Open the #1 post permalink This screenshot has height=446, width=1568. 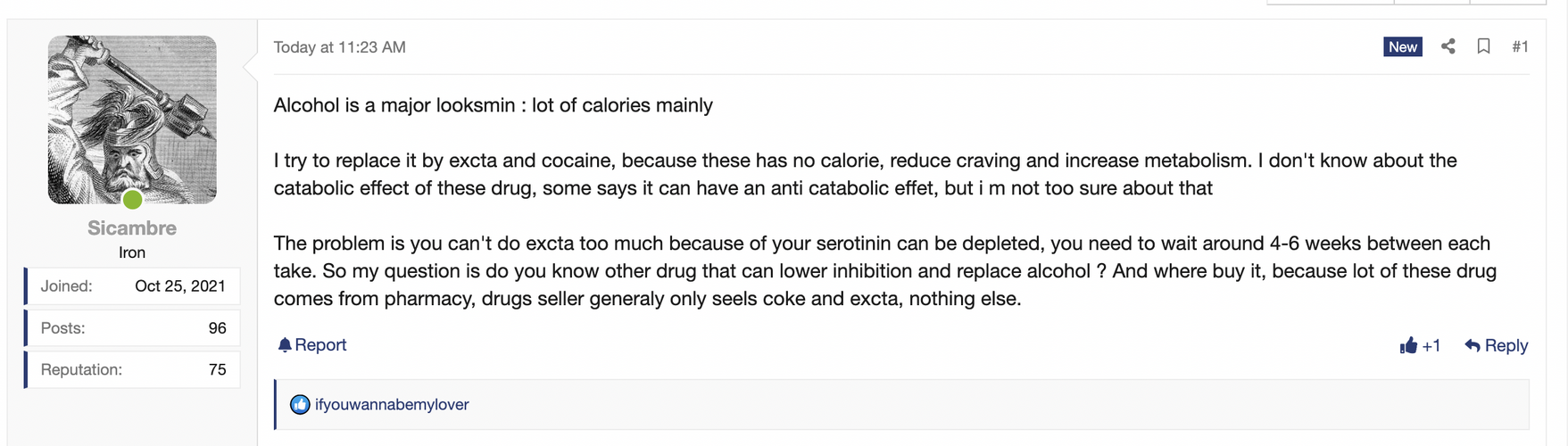tap(1520, 46)
